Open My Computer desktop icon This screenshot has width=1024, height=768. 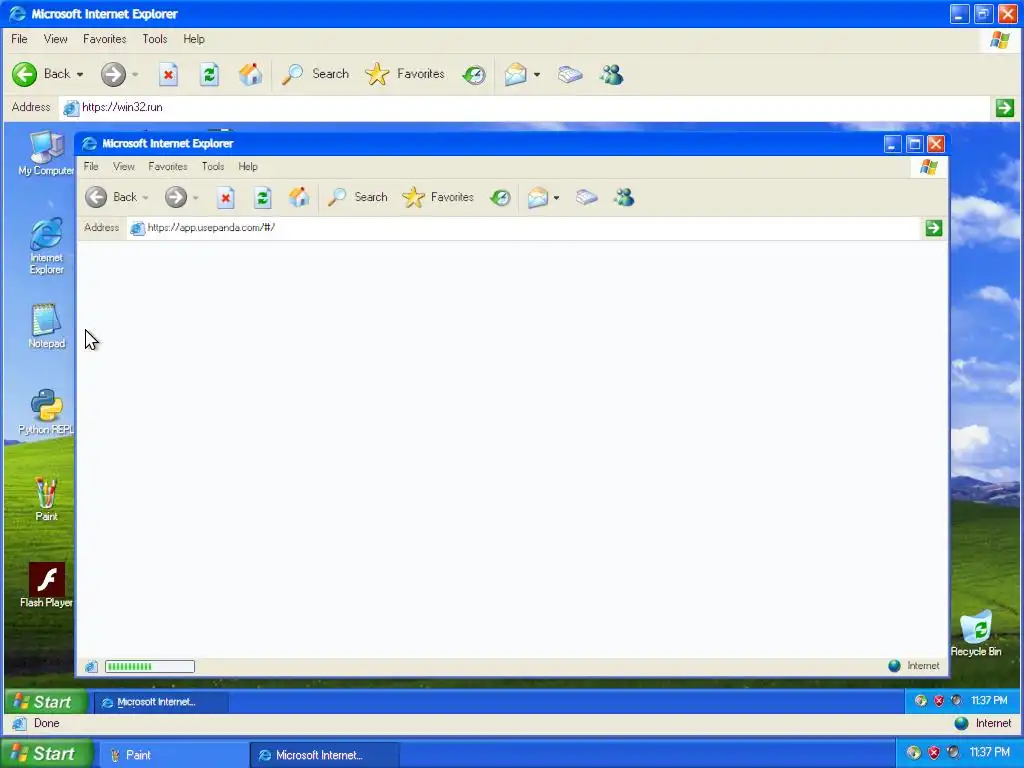[46, 153]
